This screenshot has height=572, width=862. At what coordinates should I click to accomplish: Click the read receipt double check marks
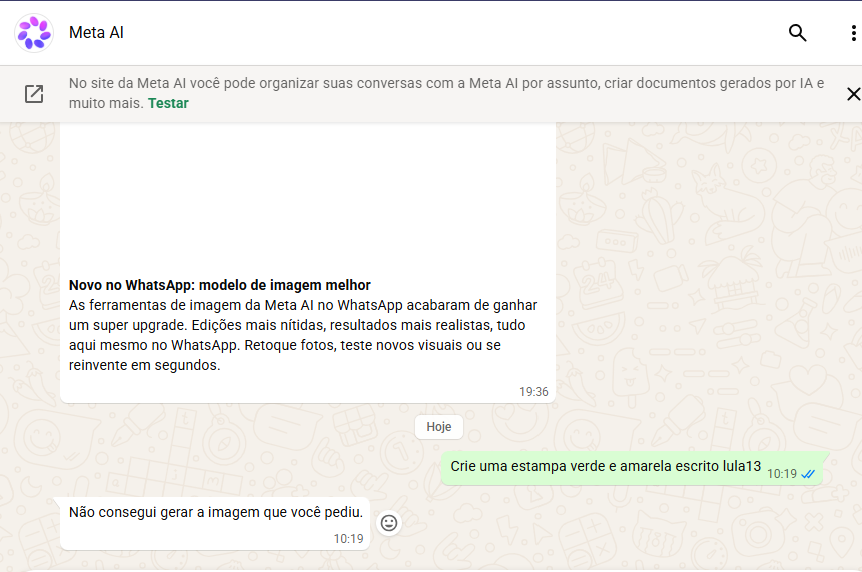808,474
